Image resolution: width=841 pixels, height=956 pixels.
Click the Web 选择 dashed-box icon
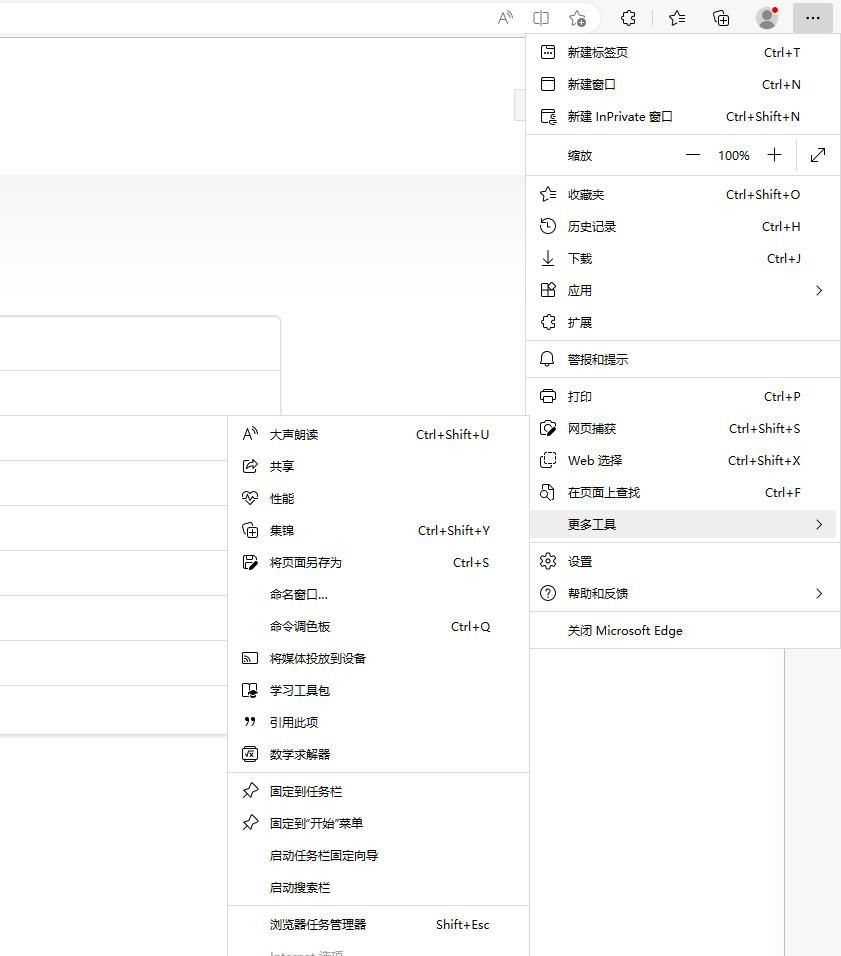(548, 460)
